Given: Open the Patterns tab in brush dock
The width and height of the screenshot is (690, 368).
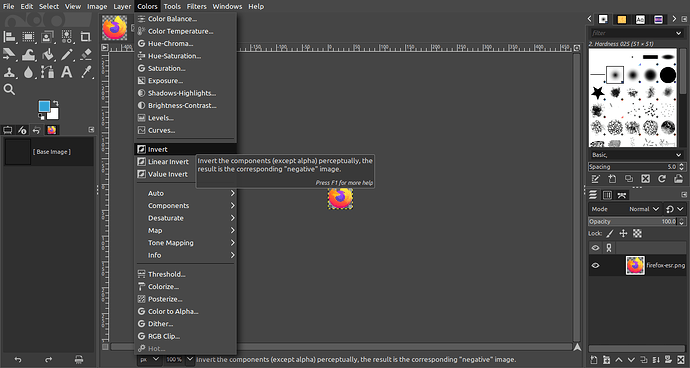Looking at the screenshot, I should (622, 19).
